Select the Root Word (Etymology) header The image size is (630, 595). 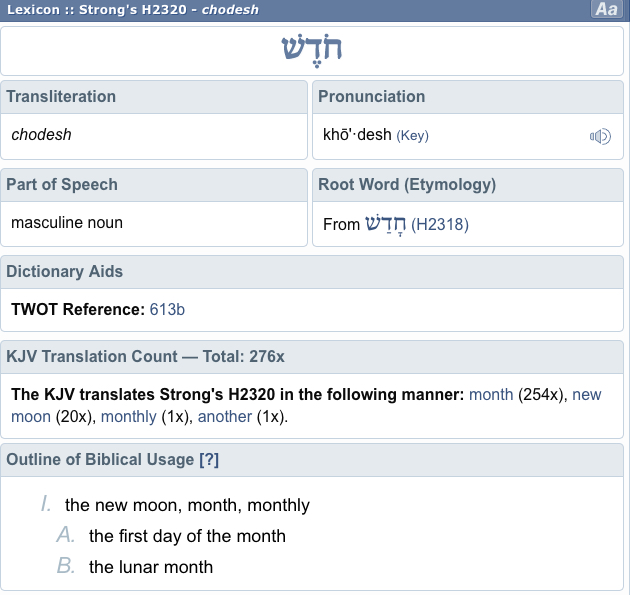tap(406, 185)
